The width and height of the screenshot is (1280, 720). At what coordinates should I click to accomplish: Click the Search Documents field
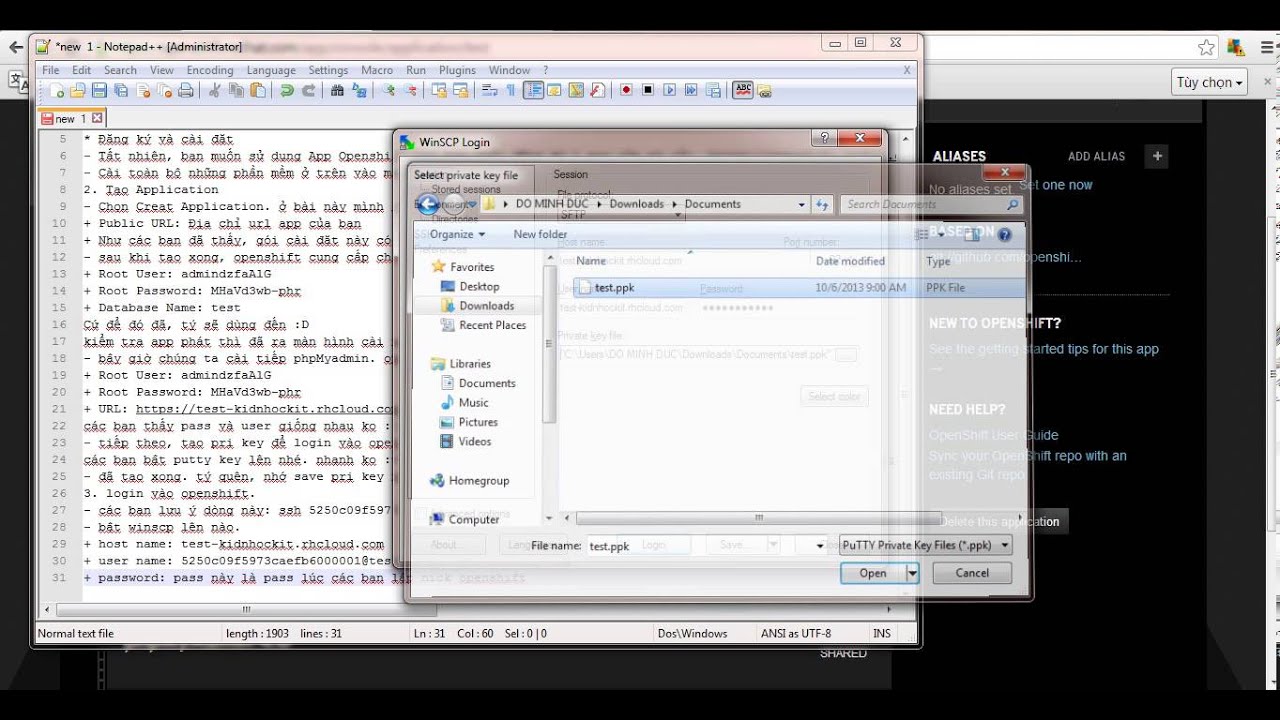coord(931,204)
